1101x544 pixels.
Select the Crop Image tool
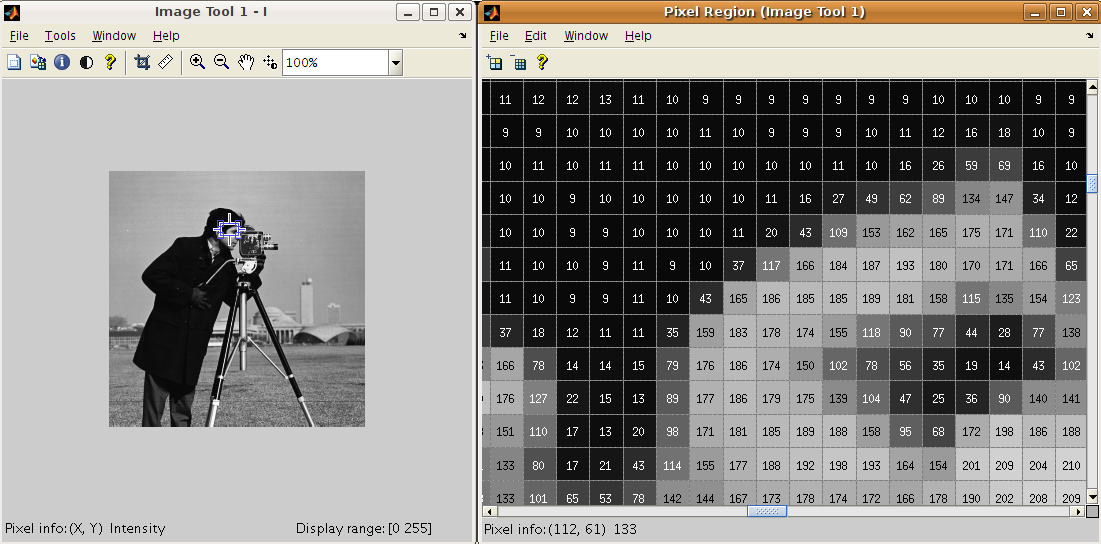pos(142,62)
